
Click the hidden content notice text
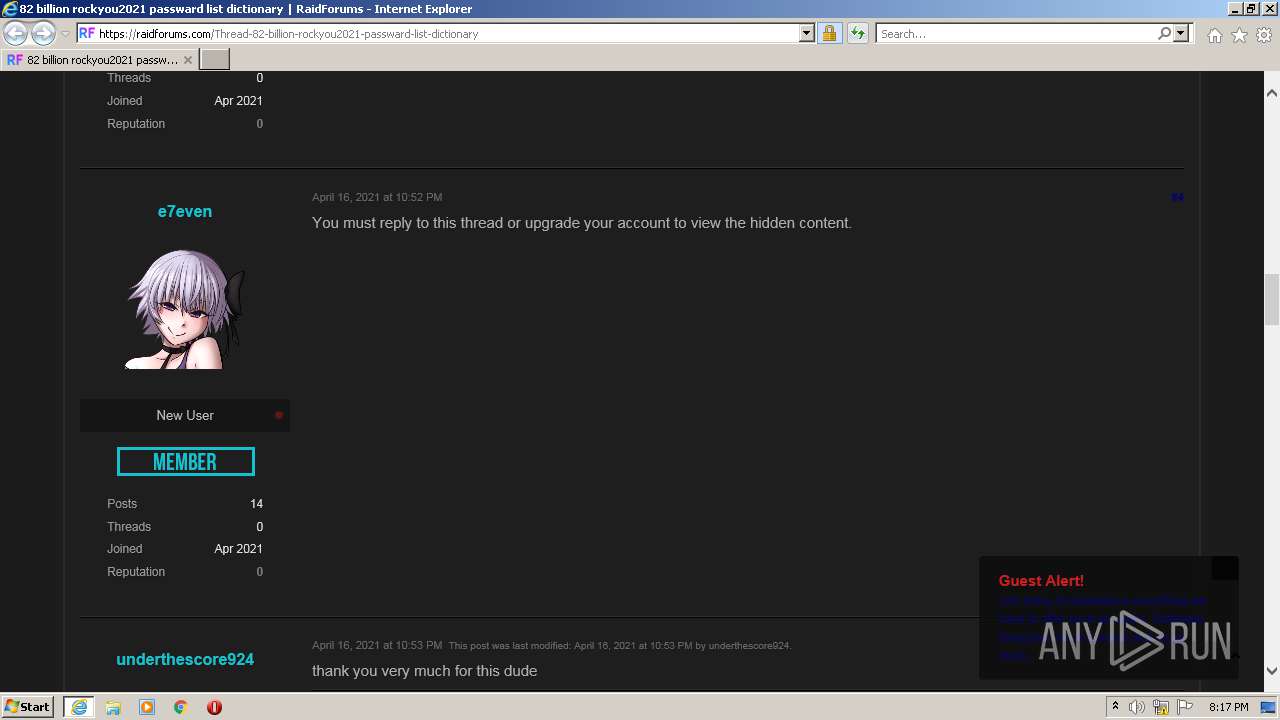pyautogui.click(x=582, y=223)
